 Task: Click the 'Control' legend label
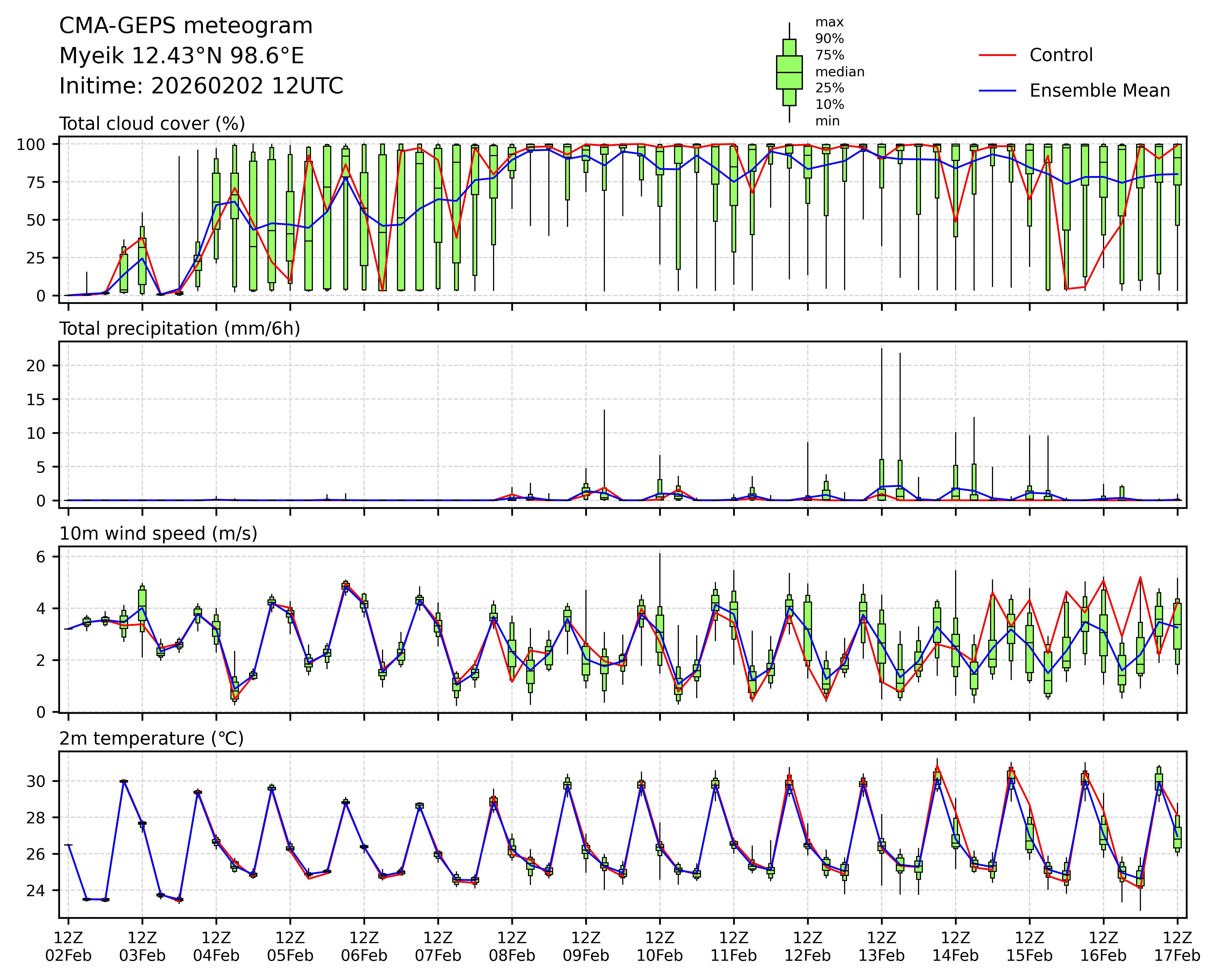tap(1061, 55)
